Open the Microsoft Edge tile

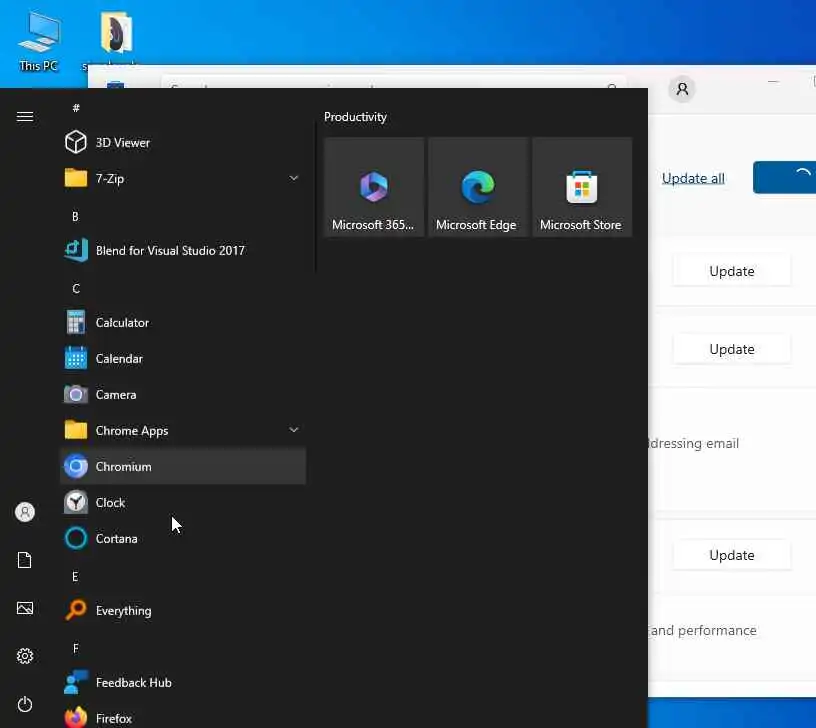478,187
